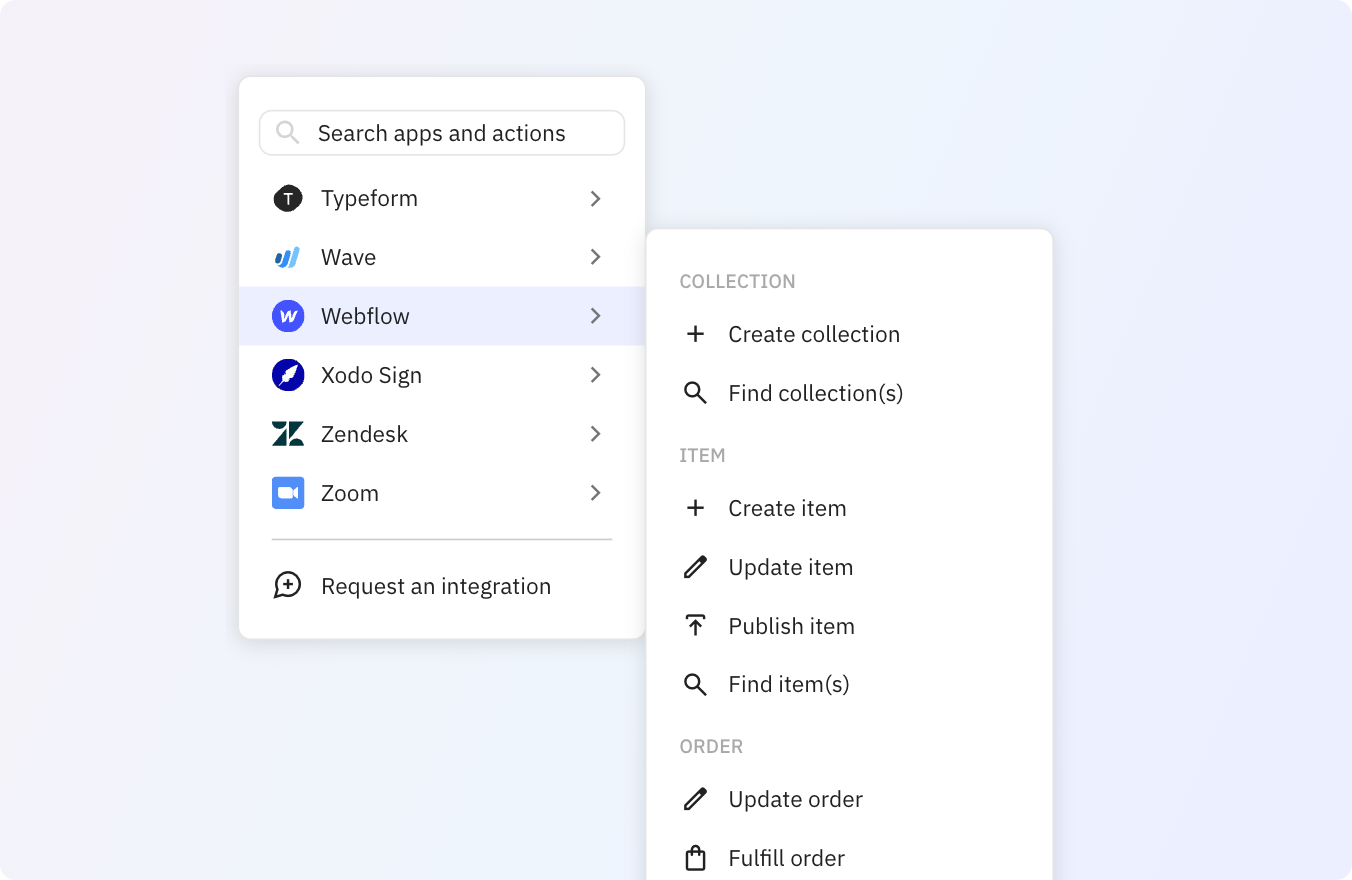Choose Find collection(s) action
Screen dimensions: 1352x880
[815, 393]
